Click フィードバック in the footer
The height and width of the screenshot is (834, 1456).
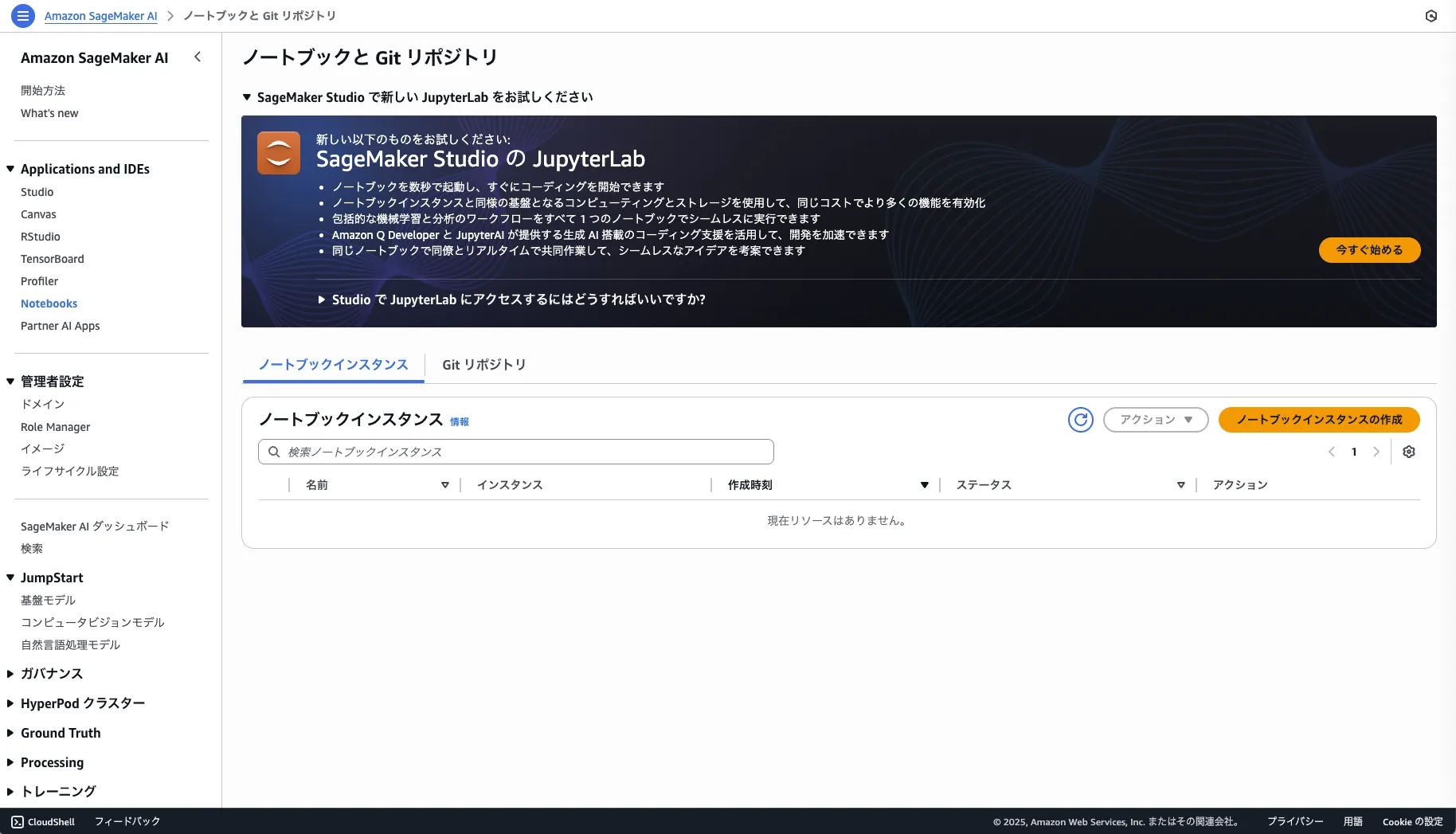[127, 821]
